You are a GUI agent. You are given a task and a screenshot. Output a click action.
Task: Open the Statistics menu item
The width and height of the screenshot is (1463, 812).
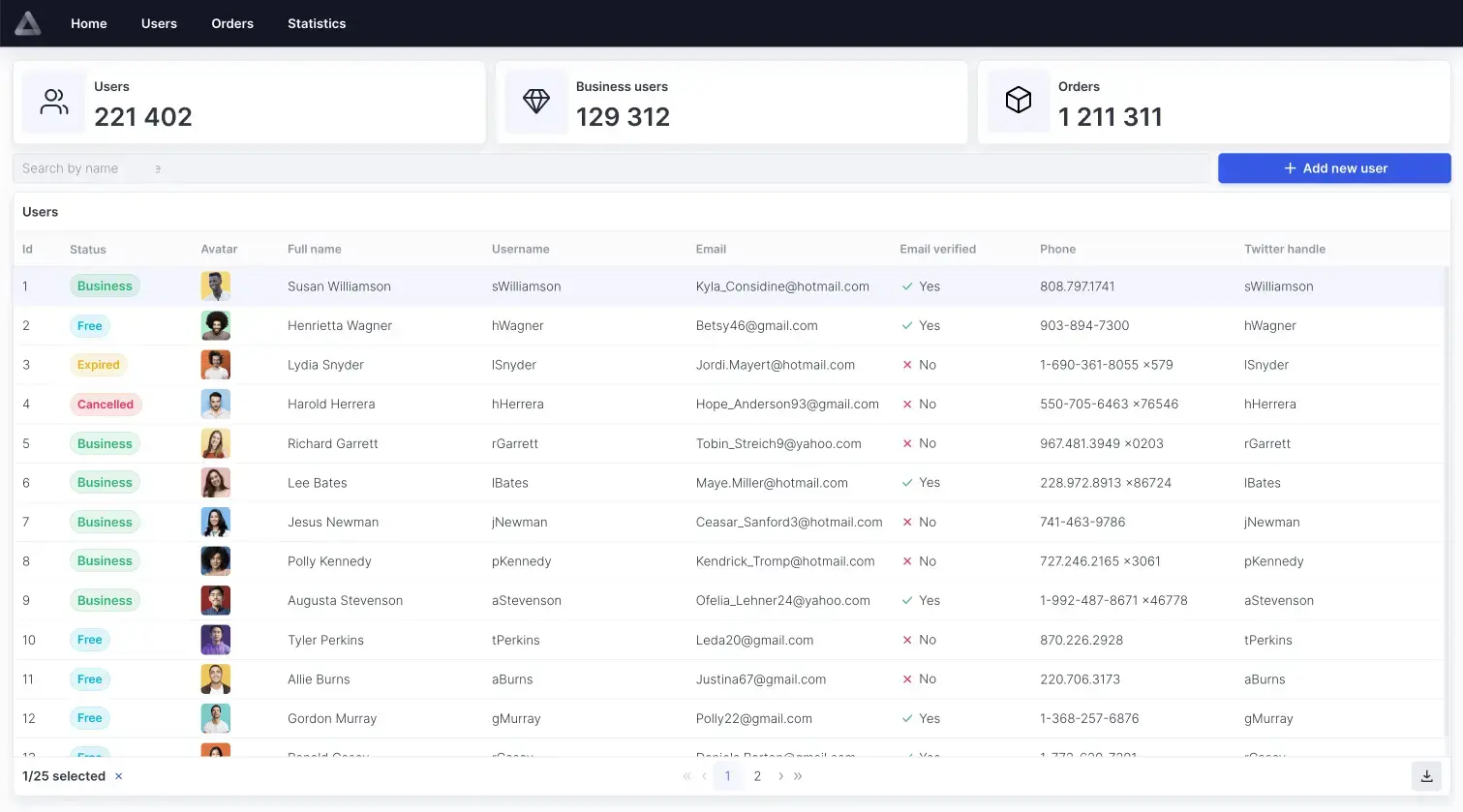tap(317, 23)
